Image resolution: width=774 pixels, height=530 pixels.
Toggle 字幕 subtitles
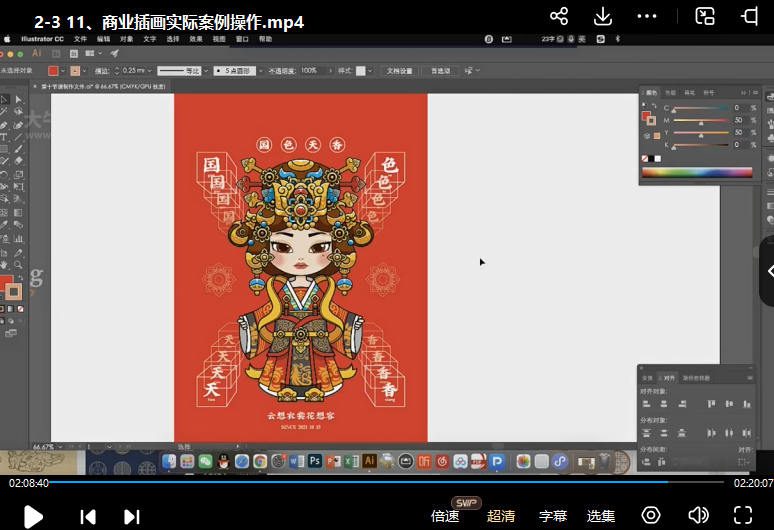[553, 516]
